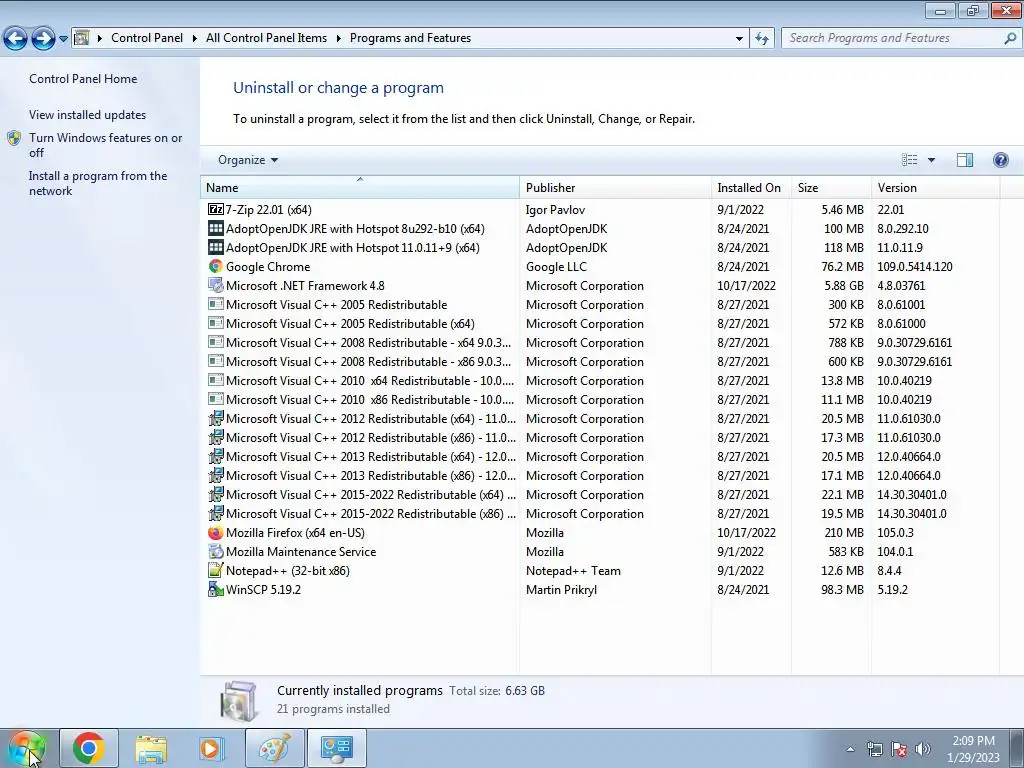Open Turn Windows features on or off
Viewport: 1024px width, 768px height.
[105, 145]
